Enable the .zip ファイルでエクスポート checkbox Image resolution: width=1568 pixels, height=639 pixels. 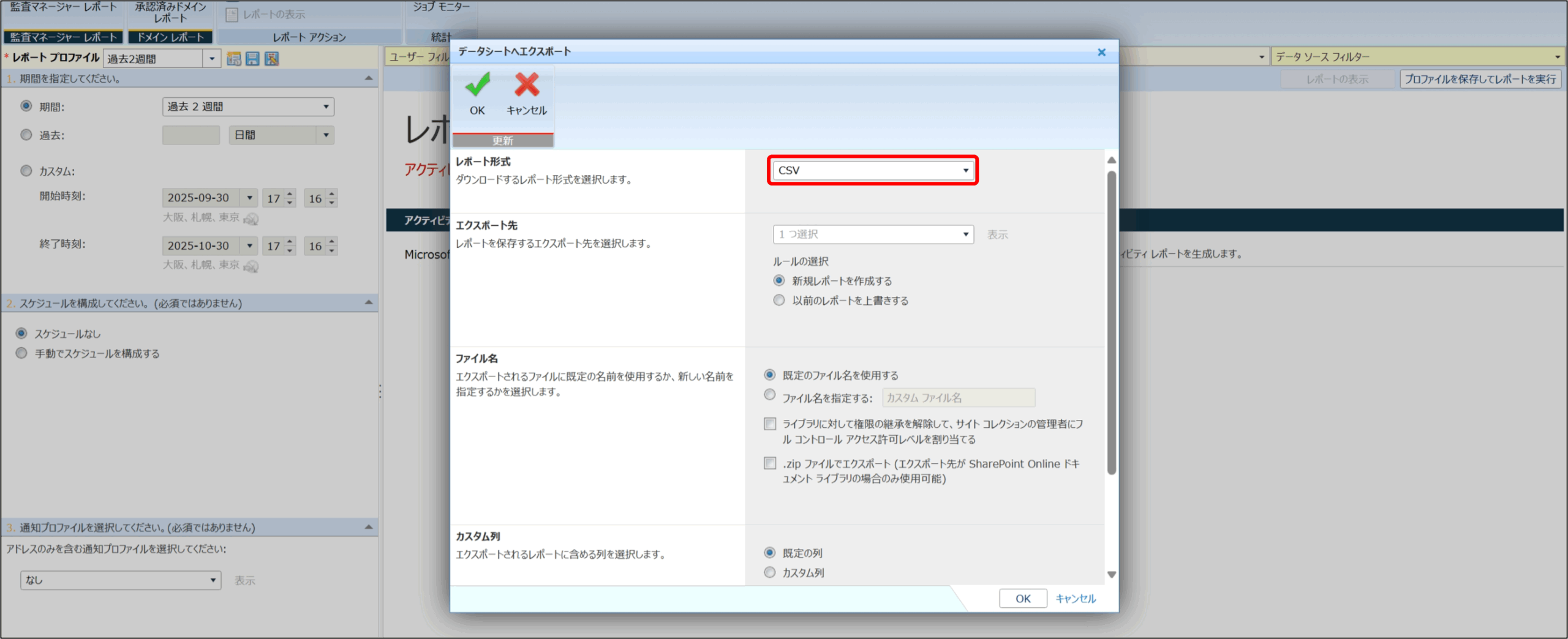point(770,463)
